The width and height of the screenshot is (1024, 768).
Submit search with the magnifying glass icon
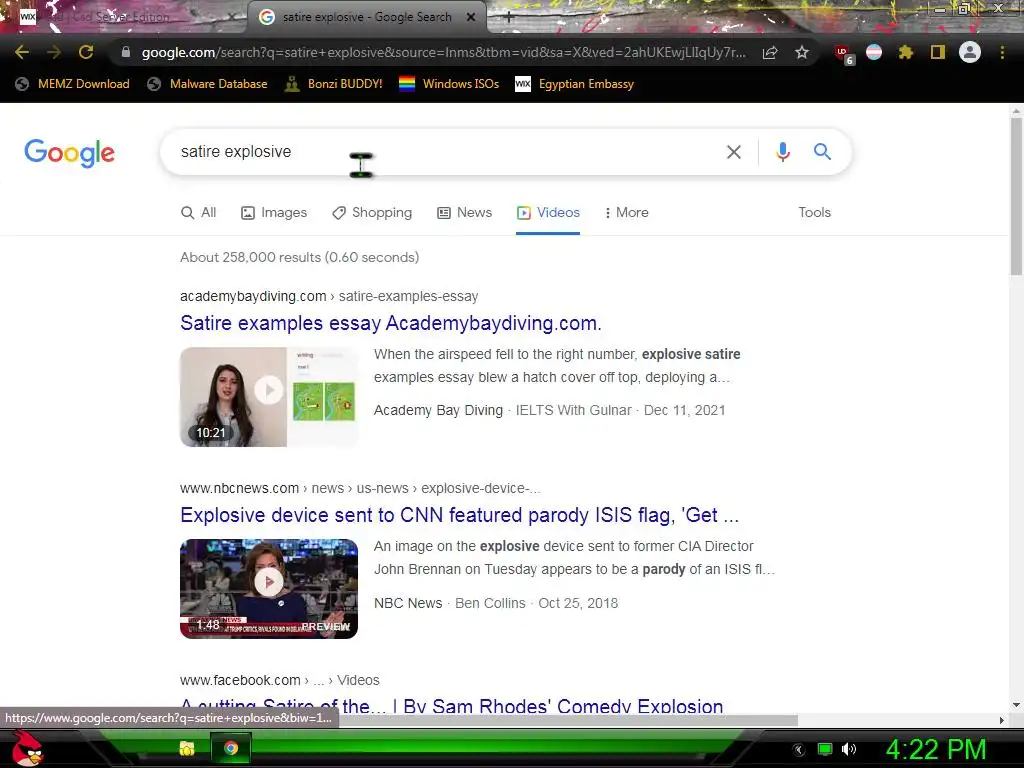[822, 152]
